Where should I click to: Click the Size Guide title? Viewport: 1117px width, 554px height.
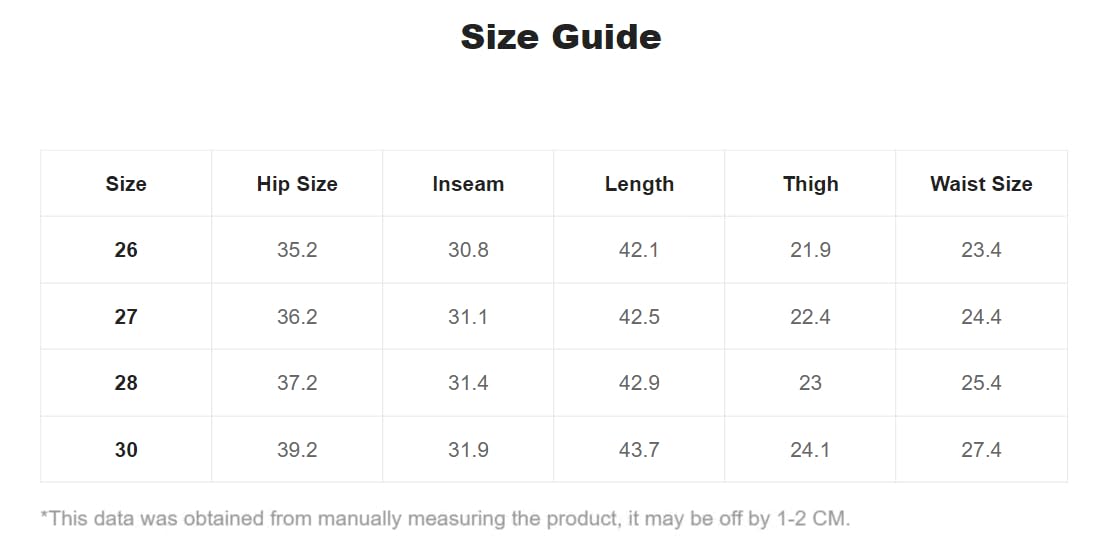560,37
